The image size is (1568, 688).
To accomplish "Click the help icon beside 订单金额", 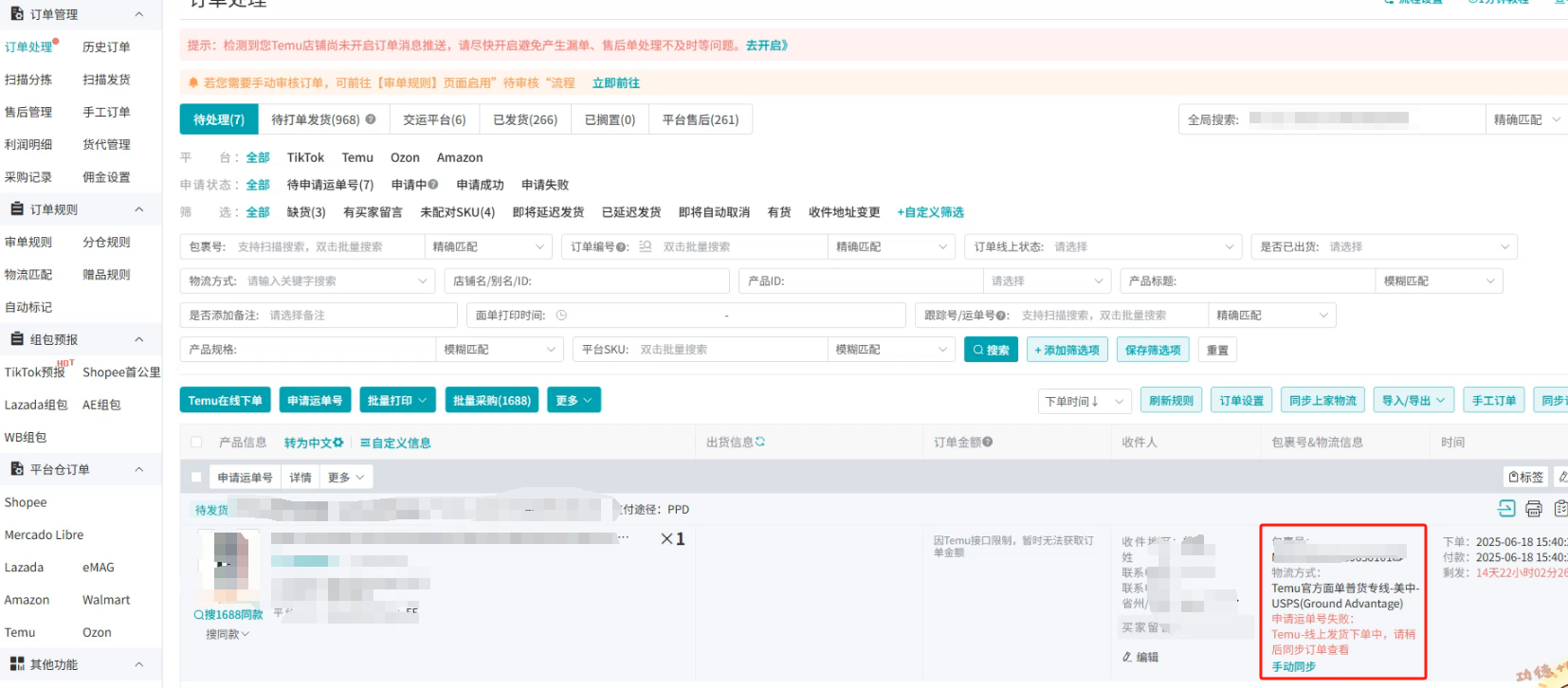I will click(988, 442).
